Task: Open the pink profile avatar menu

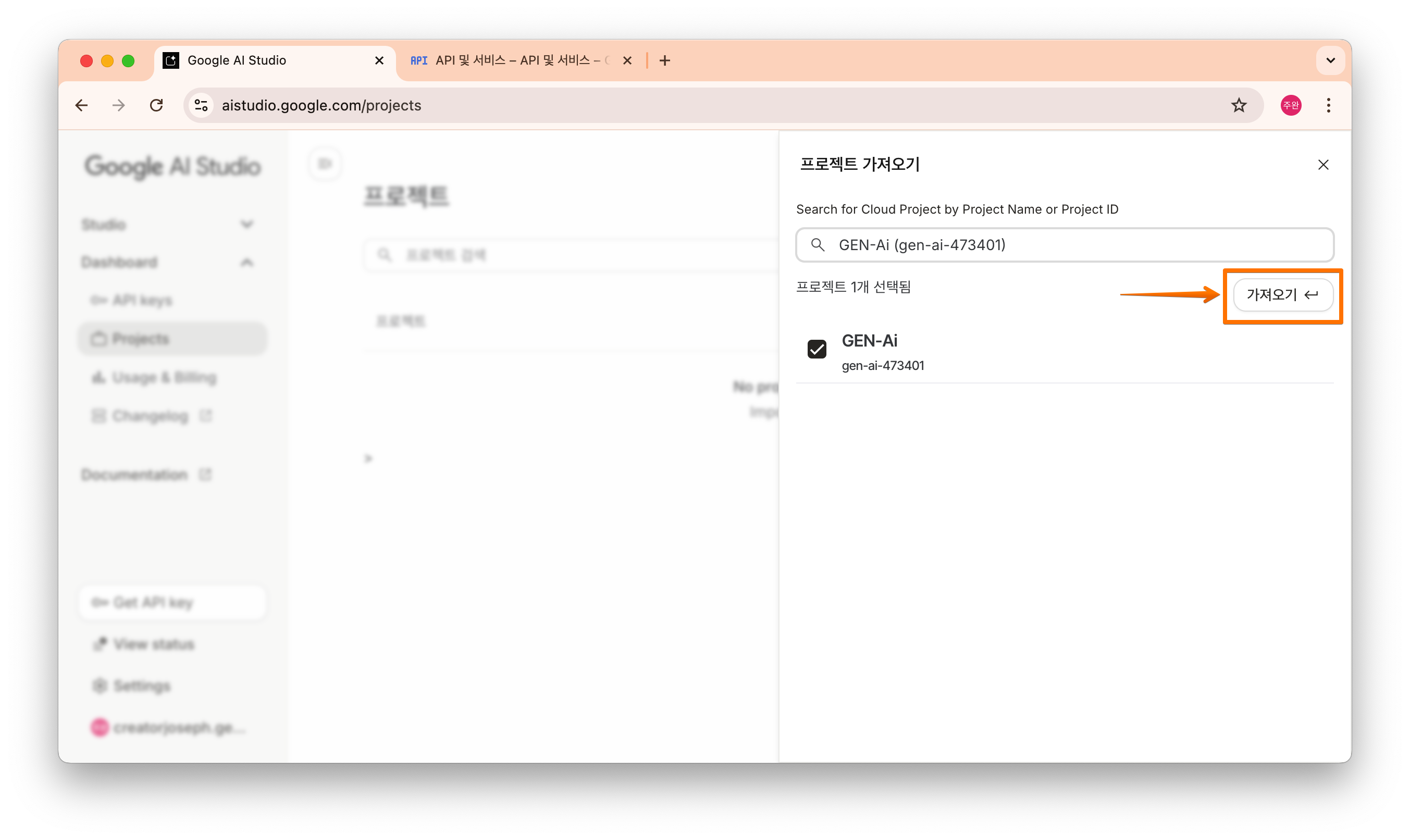Action: pyautogui.click(x=1290, y=105)
